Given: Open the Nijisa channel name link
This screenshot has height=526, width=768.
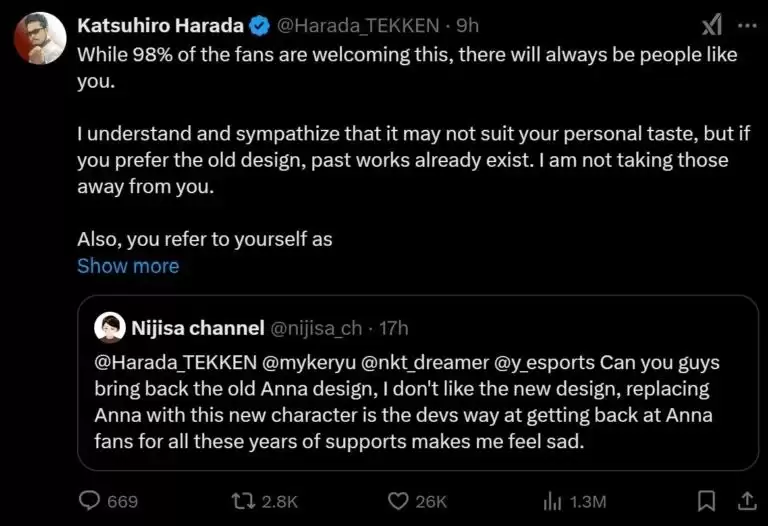Looking at the screenshot, I should (196, 327).
